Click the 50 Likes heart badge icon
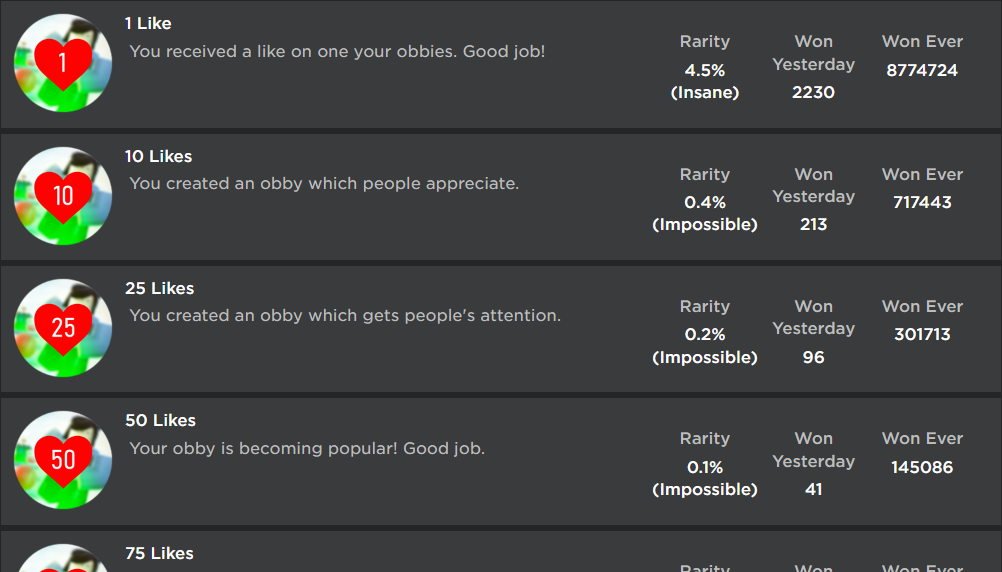Image resolution: width=1002 pixels, height=572 pixels. click(63, 460)
